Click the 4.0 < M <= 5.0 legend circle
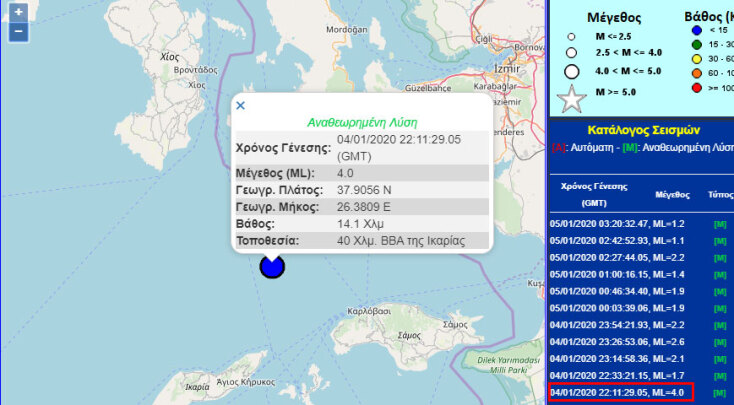The width and height of the screenshot is (734, 405). [x=571, y=70]
